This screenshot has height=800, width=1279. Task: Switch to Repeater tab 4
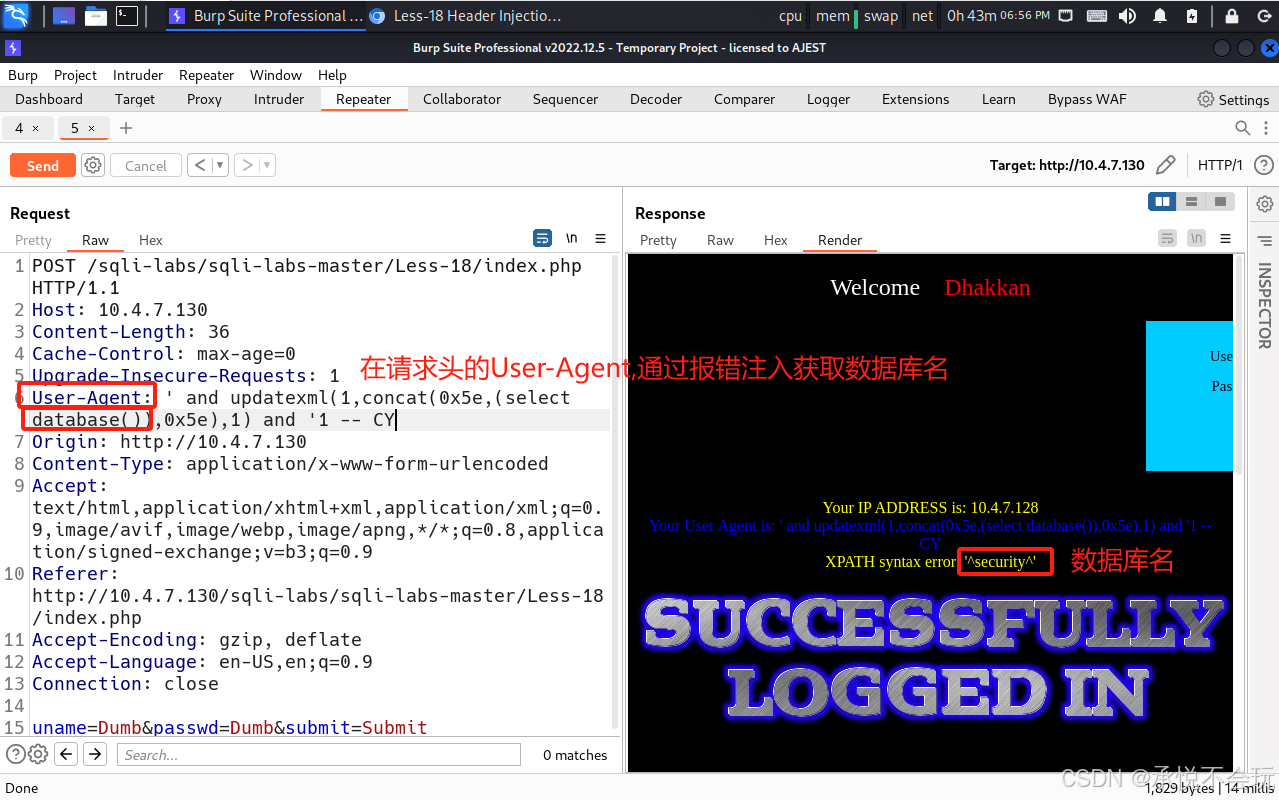pos(19,128)
